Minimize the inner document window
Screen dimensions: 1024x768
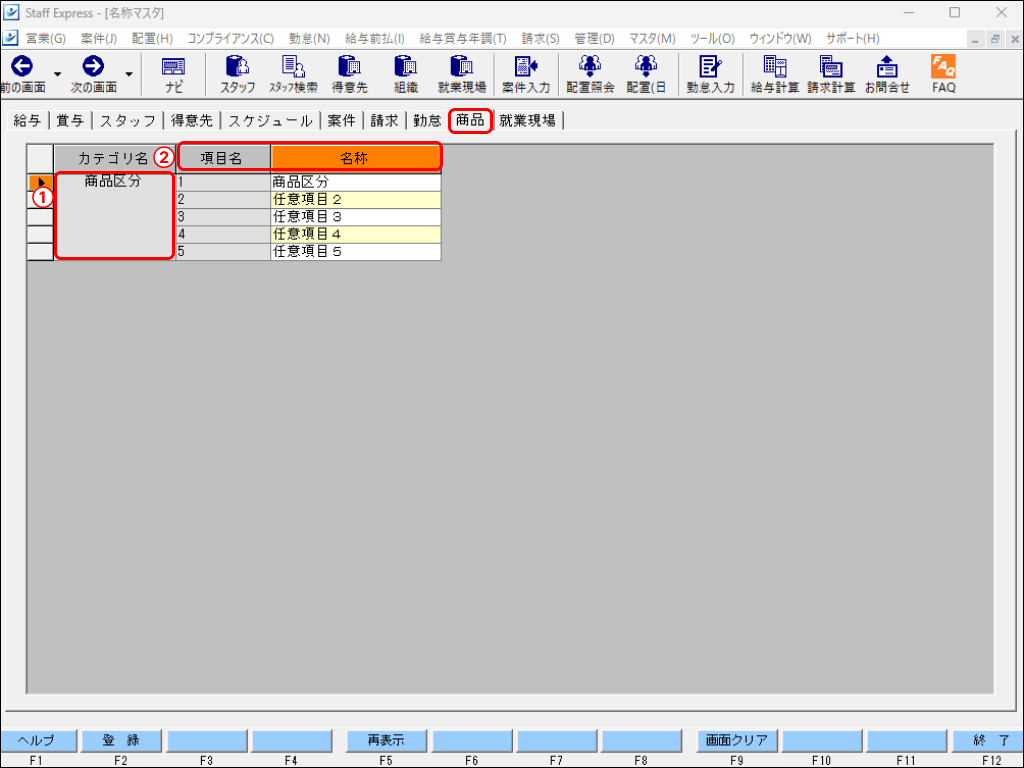[975, 39]
